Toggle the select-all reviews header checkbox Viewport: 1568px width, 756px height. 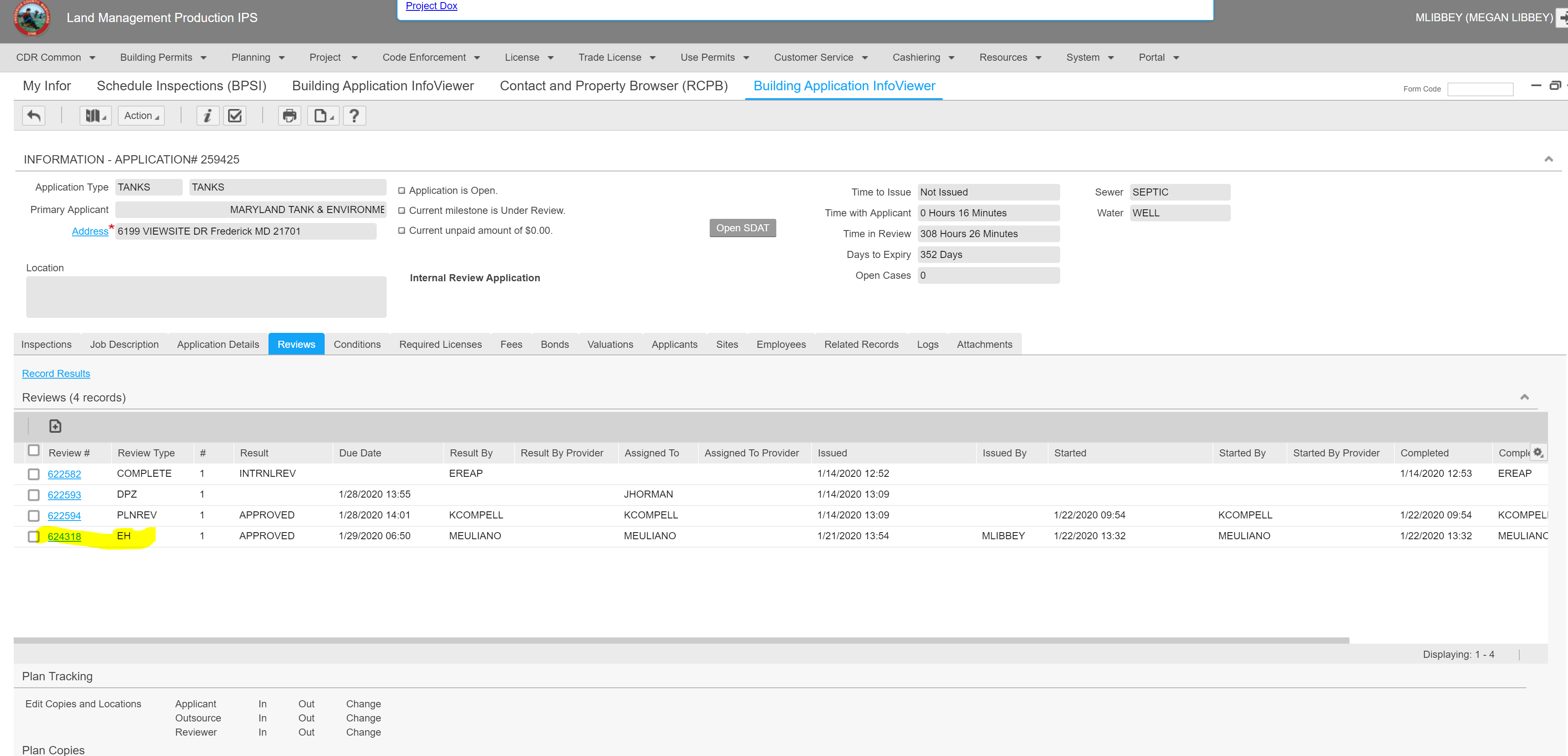tap(34, 451)
